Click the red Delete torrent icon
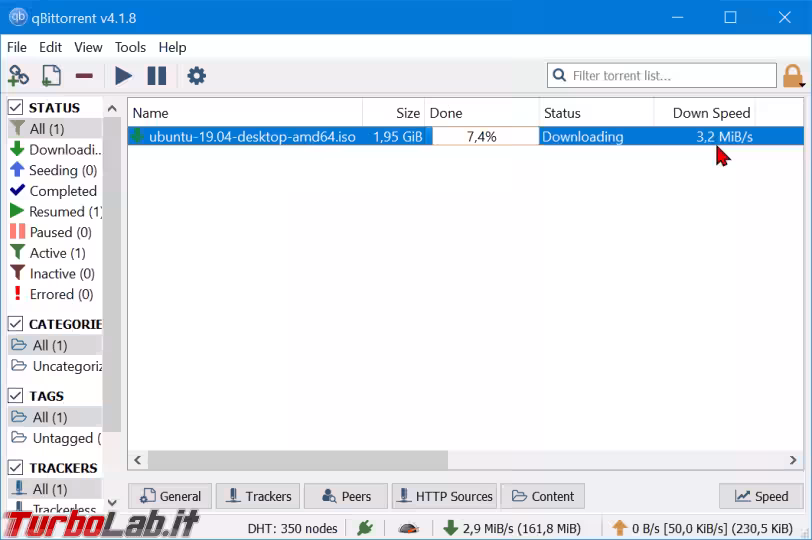 pyautogui.click(x=84, y=76)
